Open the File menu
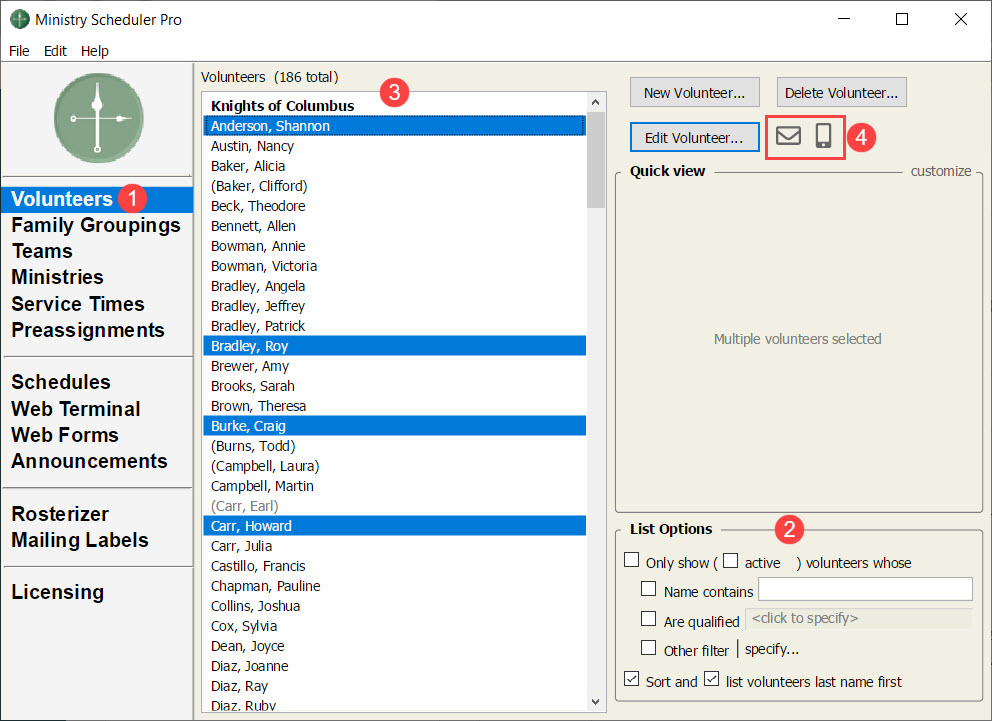This screenshot has height=721, width=992. coord(19,51)
